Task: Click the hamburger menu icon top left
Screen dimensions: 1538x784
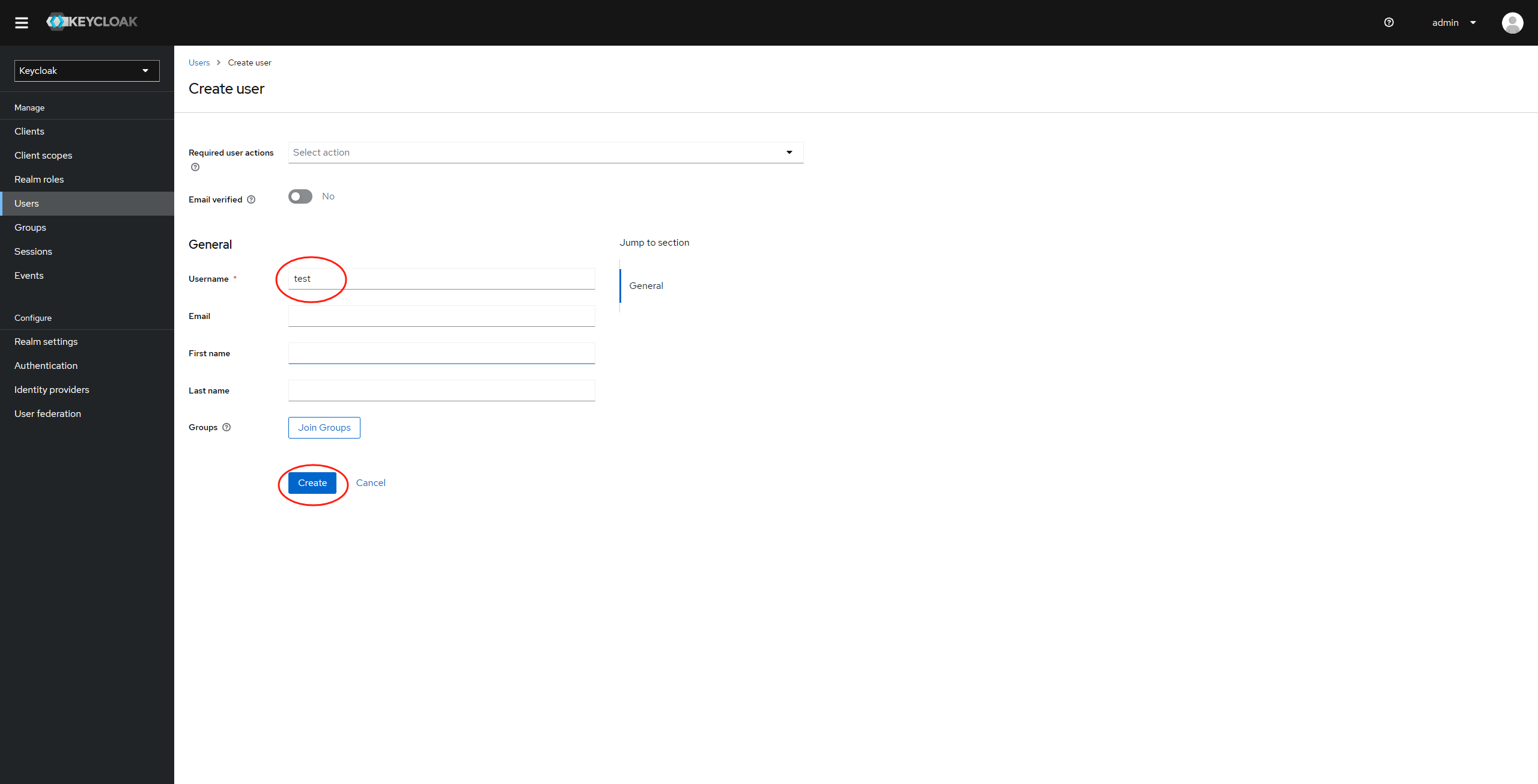Action: pos(22,22)
